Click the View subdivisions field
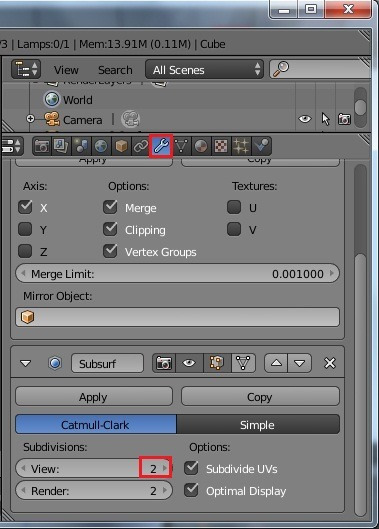 94,468
